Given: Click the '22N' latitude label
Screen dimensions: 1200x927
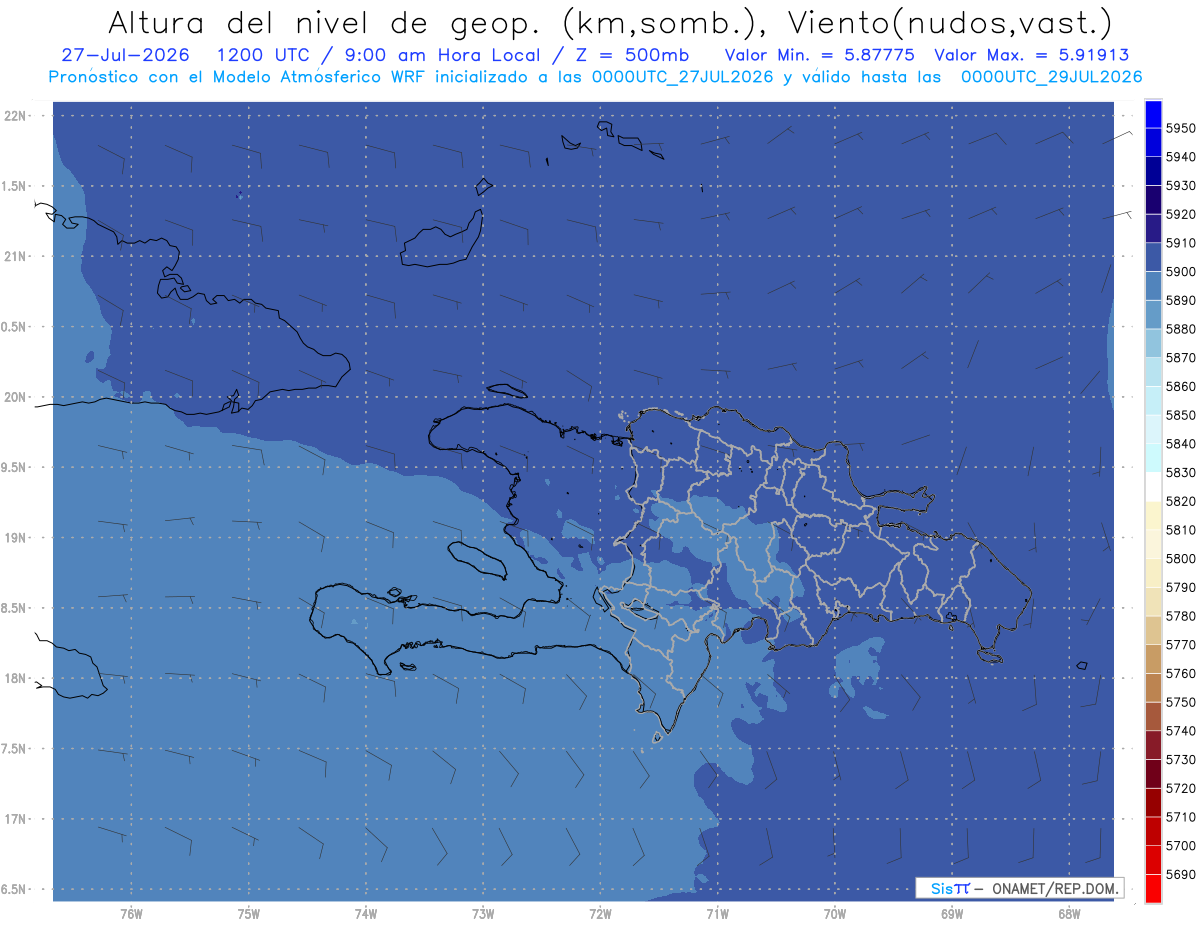Looking at the screenshot, I should (17, 116).
